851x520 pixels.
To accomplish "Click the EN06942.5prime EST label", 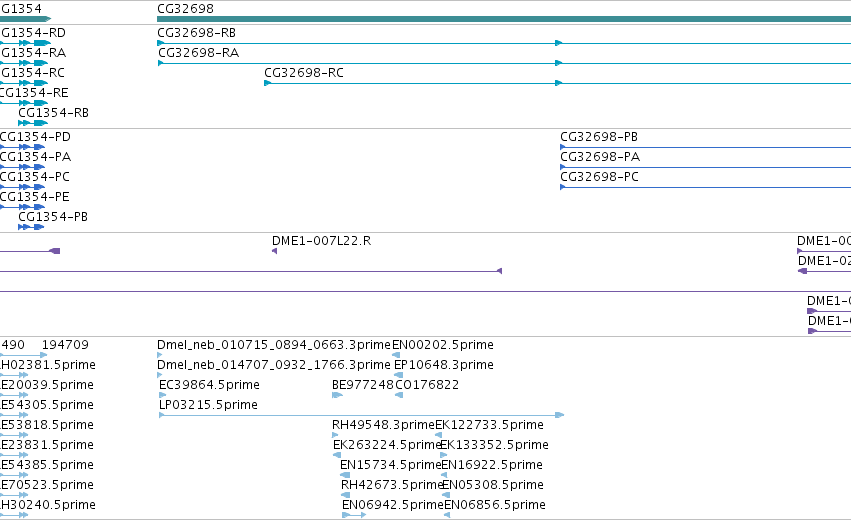I will (393, 506).
